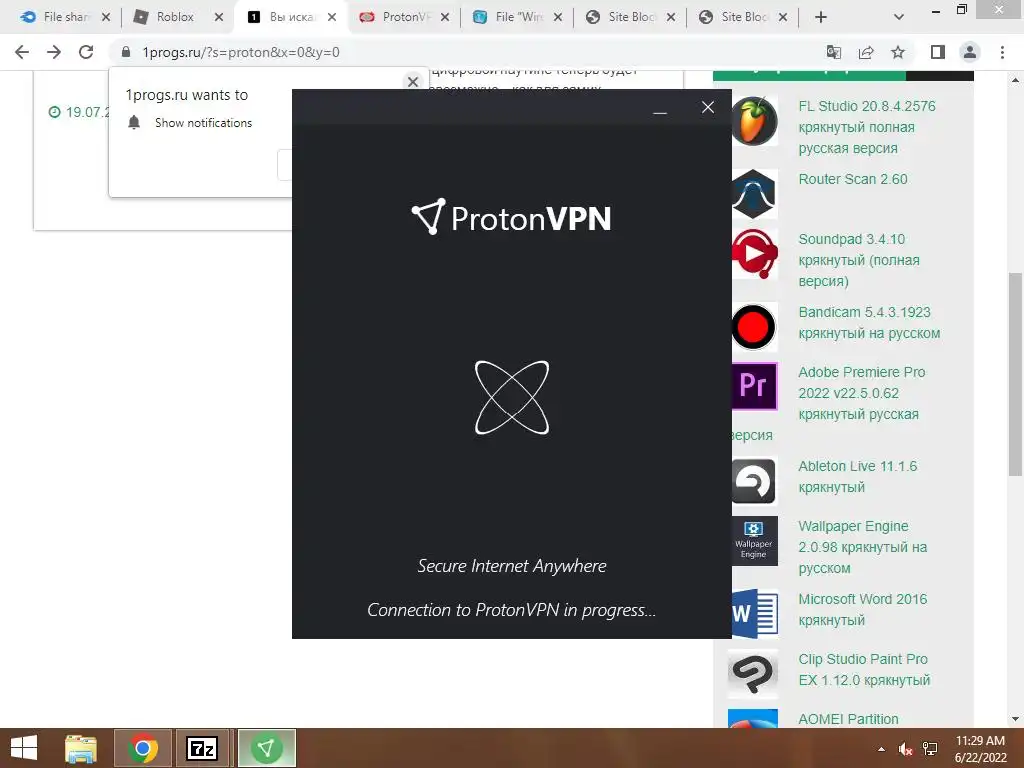Click the Wallpaper Engine icon thumbnail

coord(754,541)
